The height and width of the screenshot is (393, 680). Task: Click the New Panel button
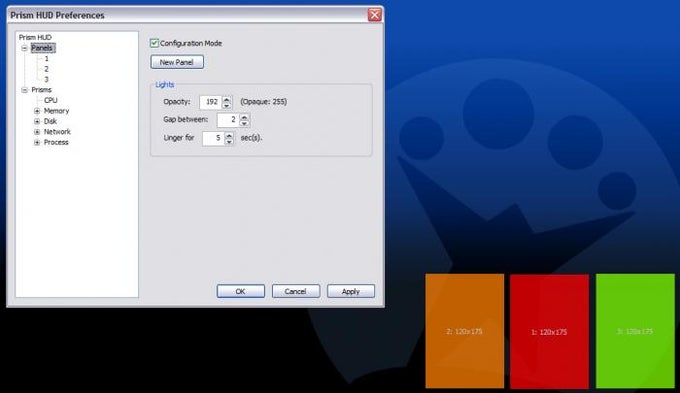pyautogui.click(x=177, y=62)
